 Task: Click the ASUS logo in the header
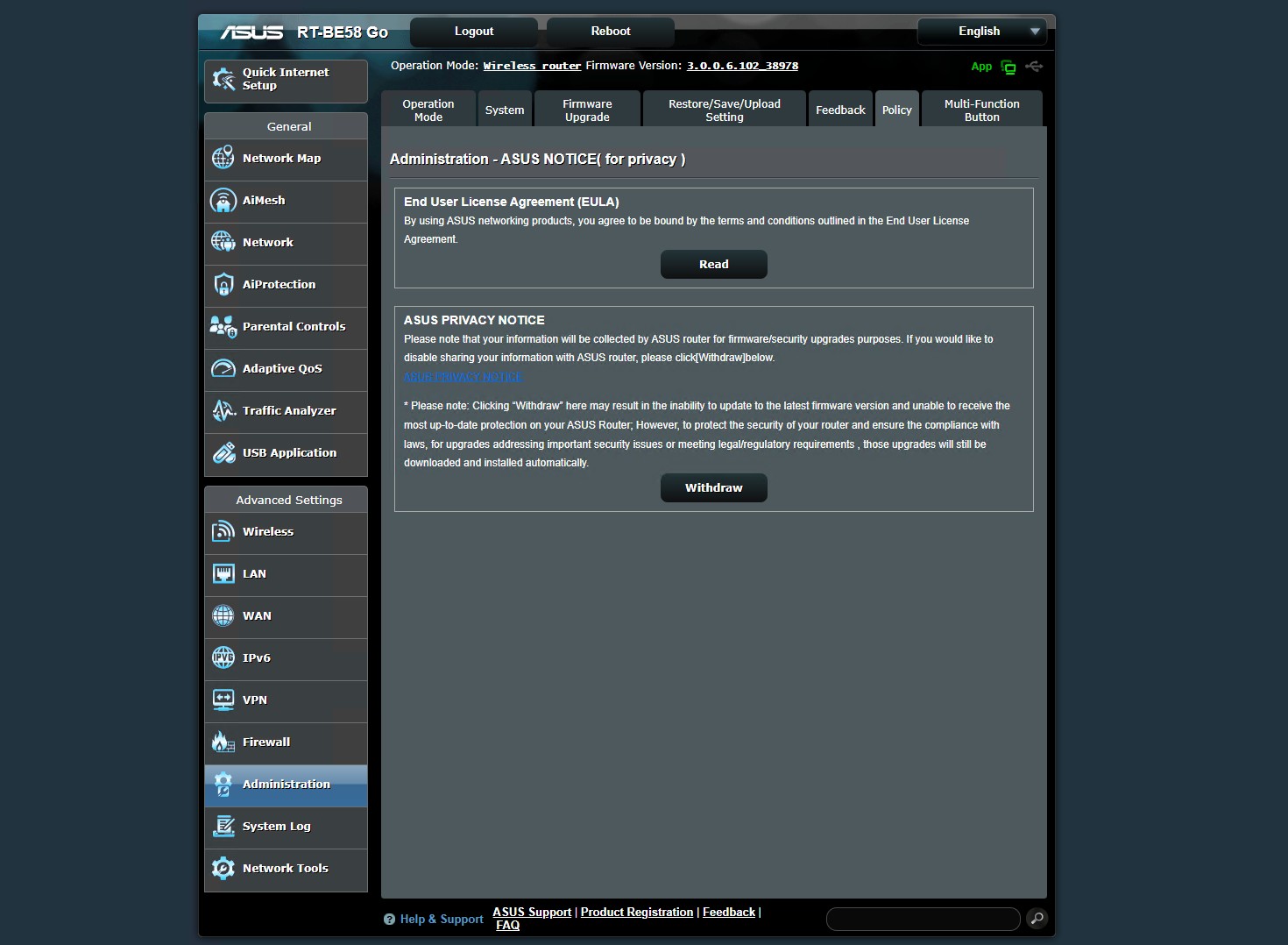[251, 32]
